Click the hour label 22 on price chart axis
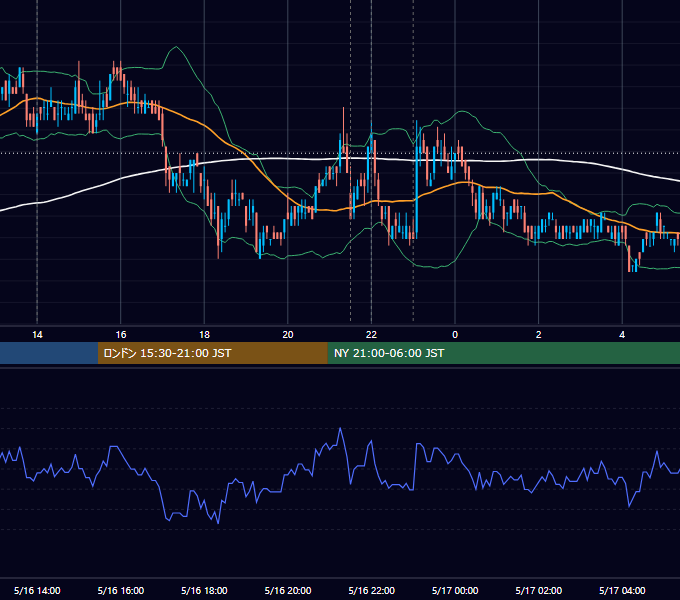Image resolution: width=680 pixels, height=600 pixels. coord(371,335)
